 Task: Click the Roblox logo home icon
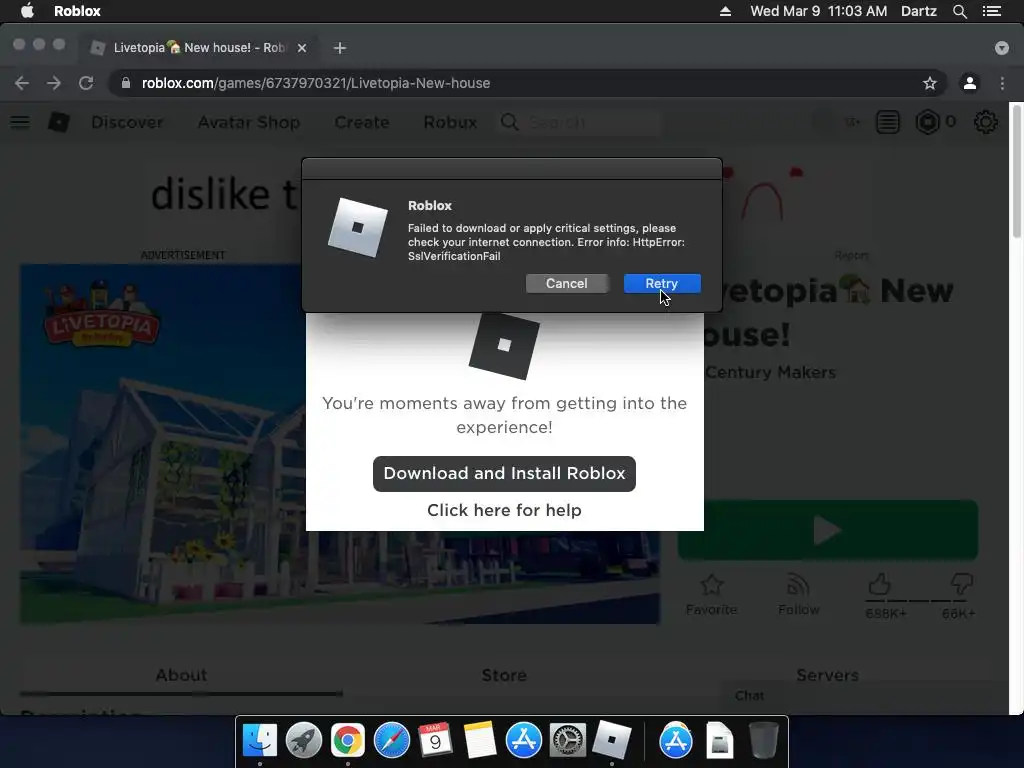(59, 122)
